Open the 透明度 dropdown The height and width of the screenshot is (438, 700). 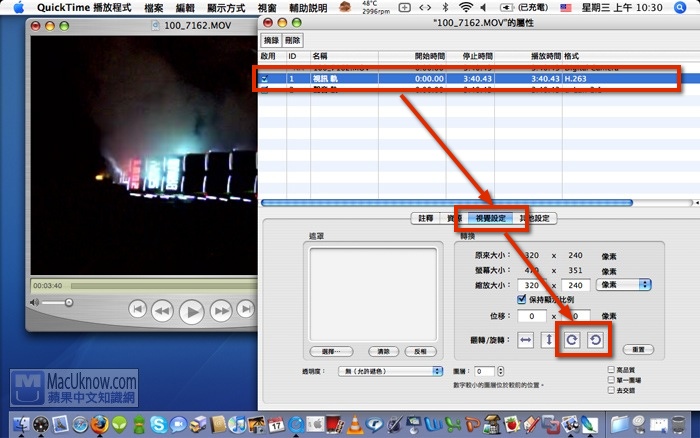click(390, 371)
